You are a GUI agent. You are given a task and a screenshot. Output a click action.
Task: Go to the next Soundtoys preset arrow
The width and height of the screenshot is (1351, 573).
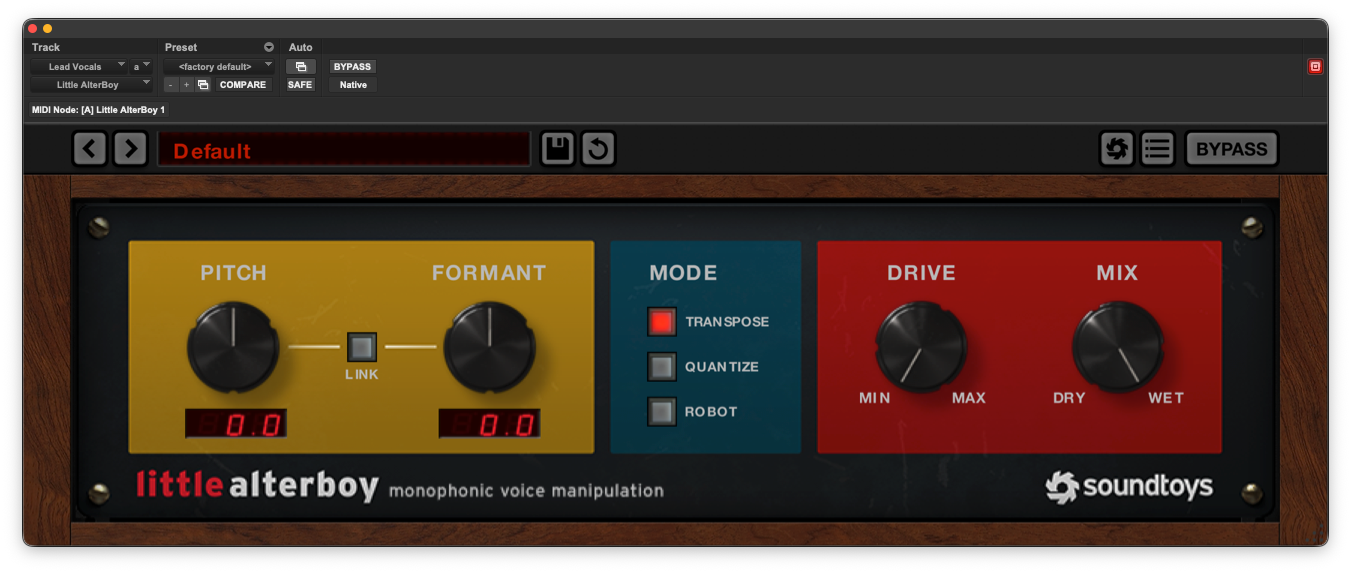tap(131, 149)
